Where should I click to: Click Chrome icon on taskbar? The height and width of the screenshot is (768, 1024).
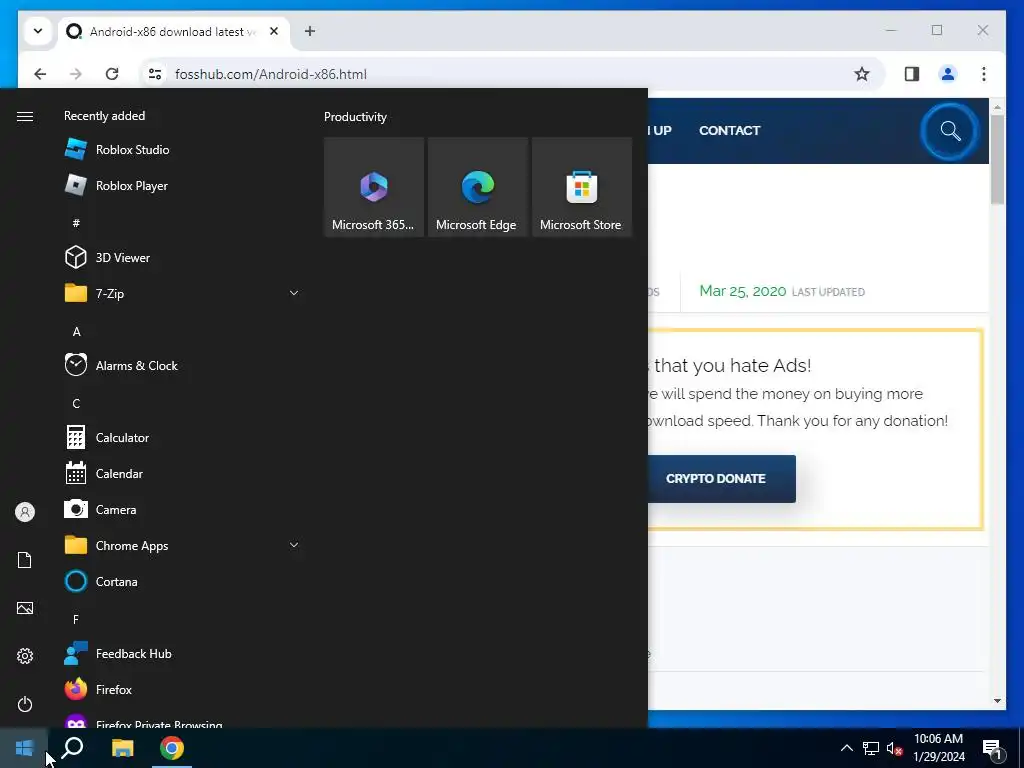[172, 748]
